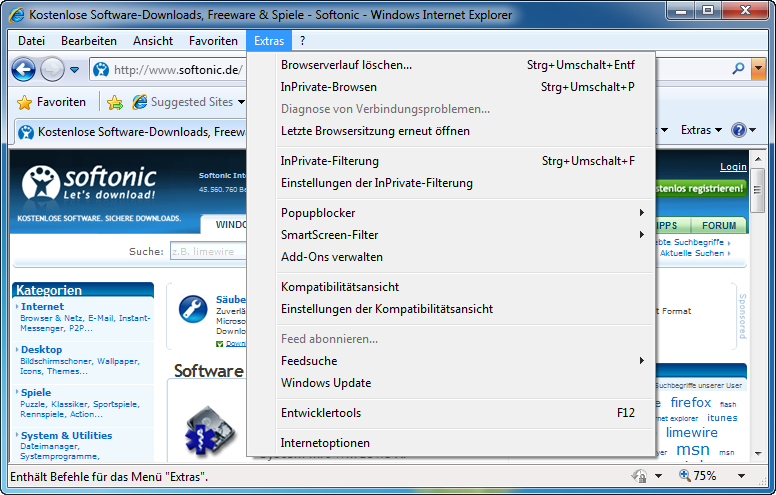
Task: Click the Favoriten star button
Action: point(52,102)
